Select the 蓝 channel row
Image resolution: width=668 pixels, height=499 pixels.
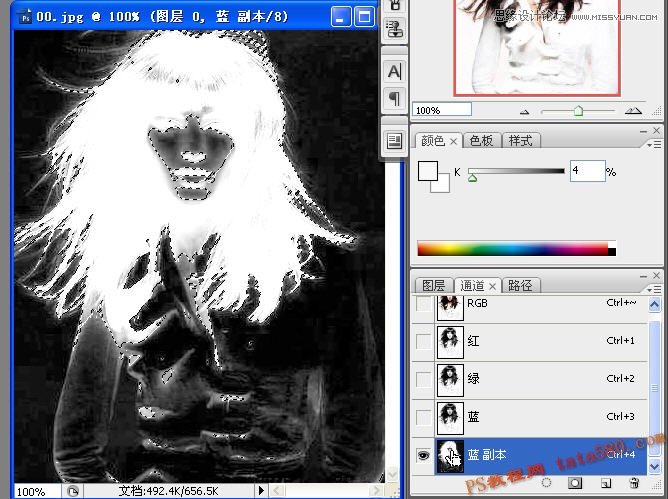[x=530, y=417]
